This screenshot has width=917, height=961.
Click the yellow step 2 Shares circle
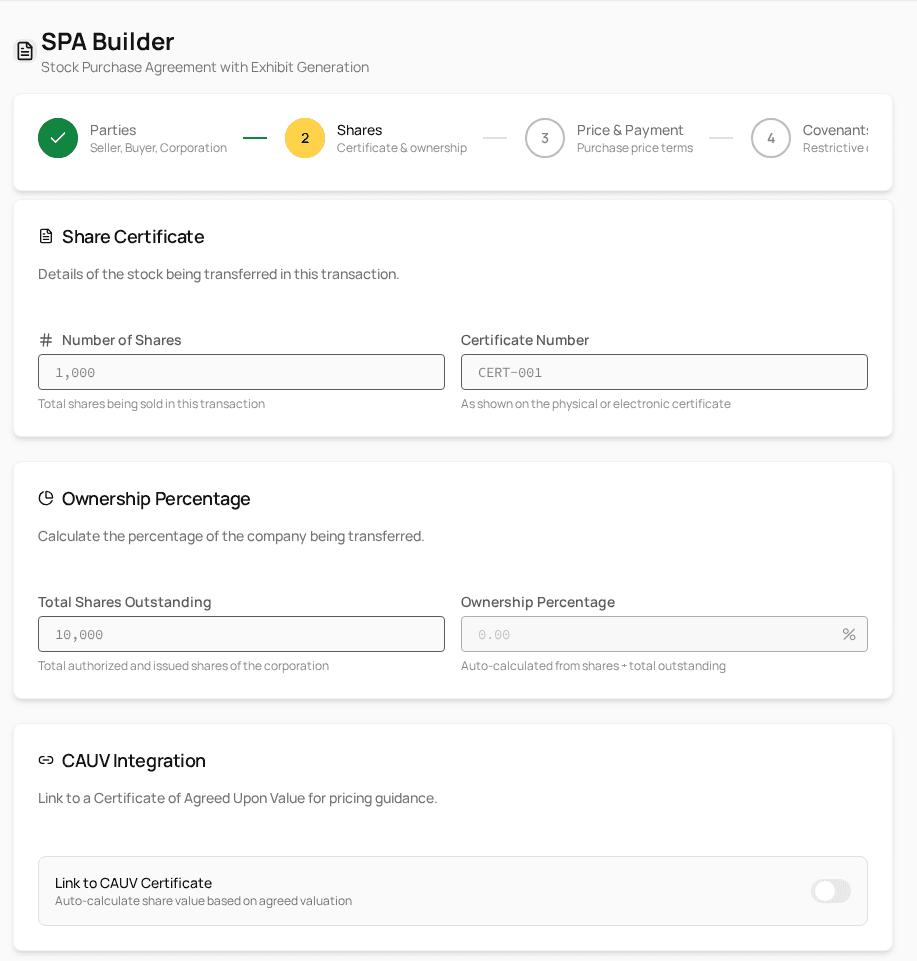click(305, 138)
